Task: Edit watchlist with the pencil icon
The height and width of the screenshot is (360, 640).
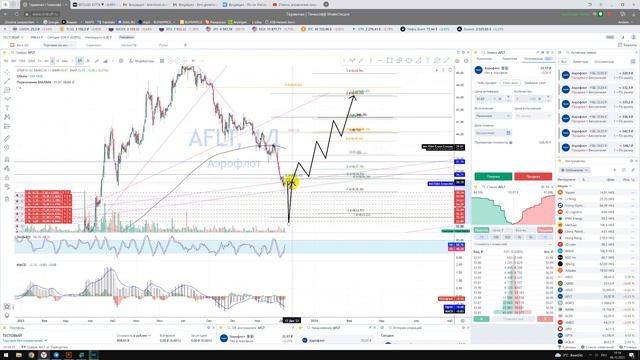Action: [x=633, y=170]
